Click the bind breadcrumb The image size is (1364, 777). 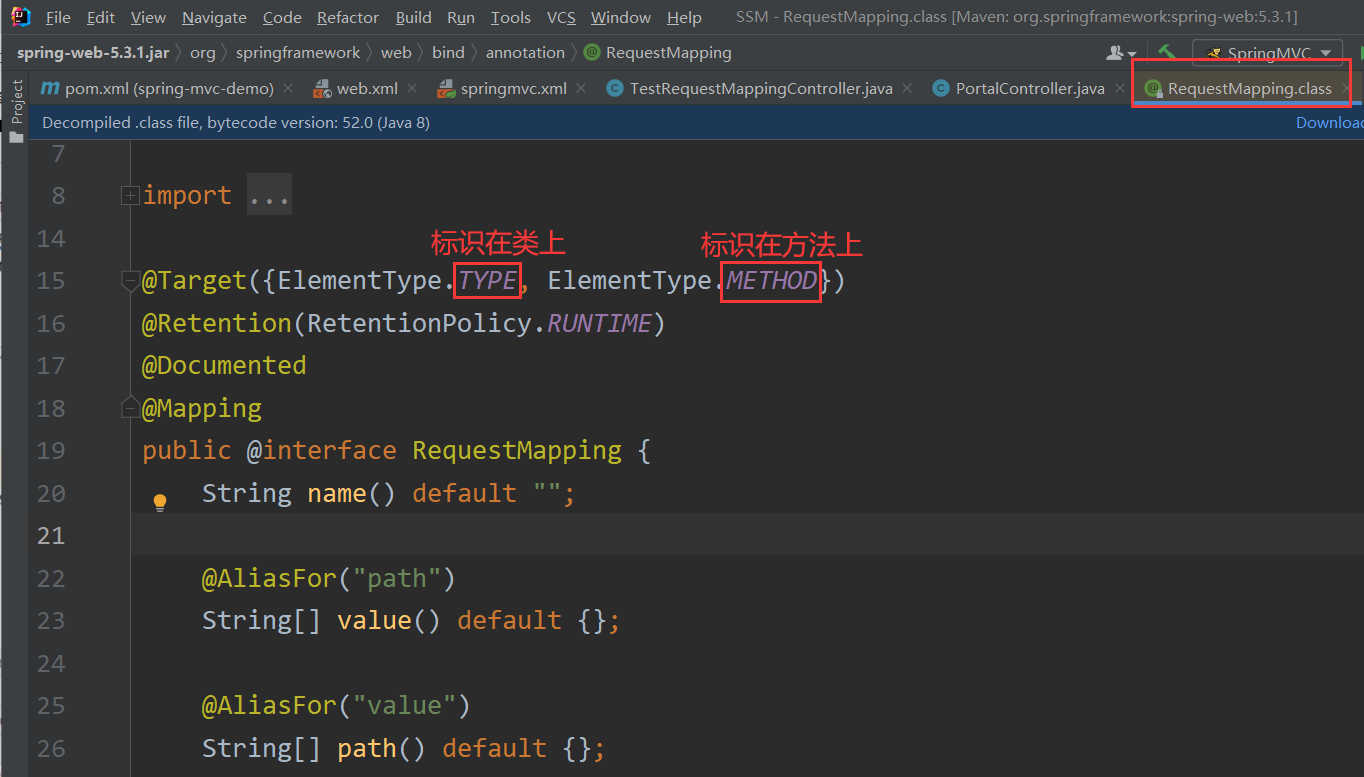pyautogui.click(x=448, y=53)
